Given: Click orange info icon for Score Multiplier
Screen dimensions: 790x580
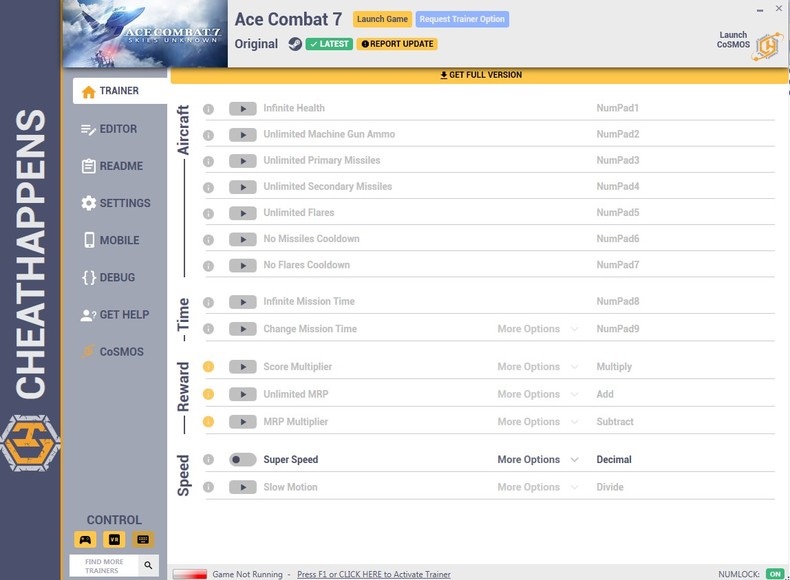Looking at the screenshot, I should tap(208, 367).
